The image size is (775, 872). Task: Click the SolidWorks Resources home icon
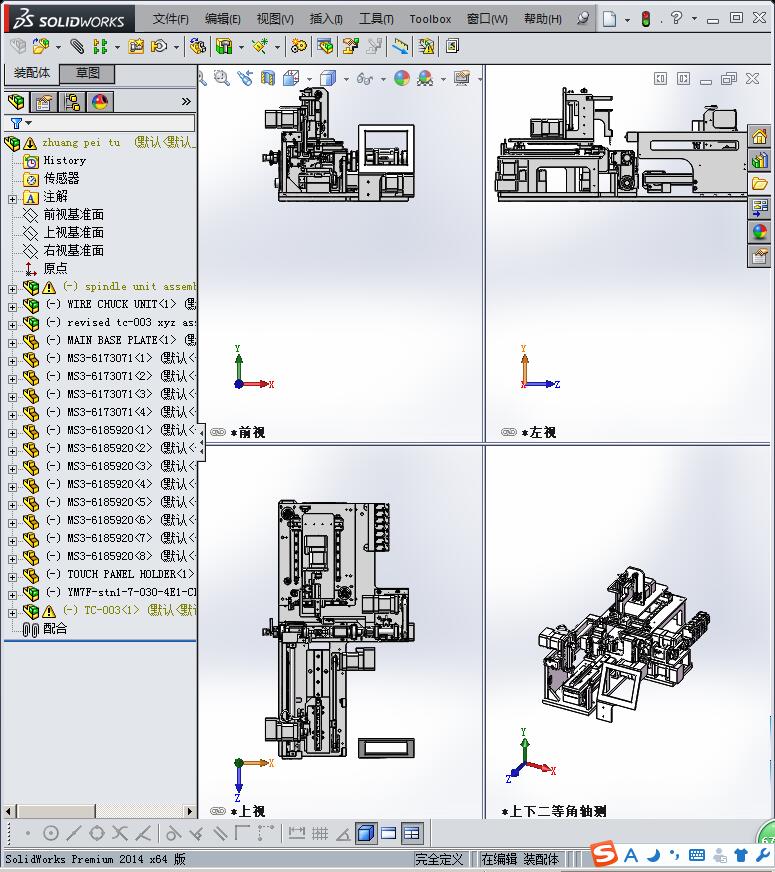pos(760,136)
